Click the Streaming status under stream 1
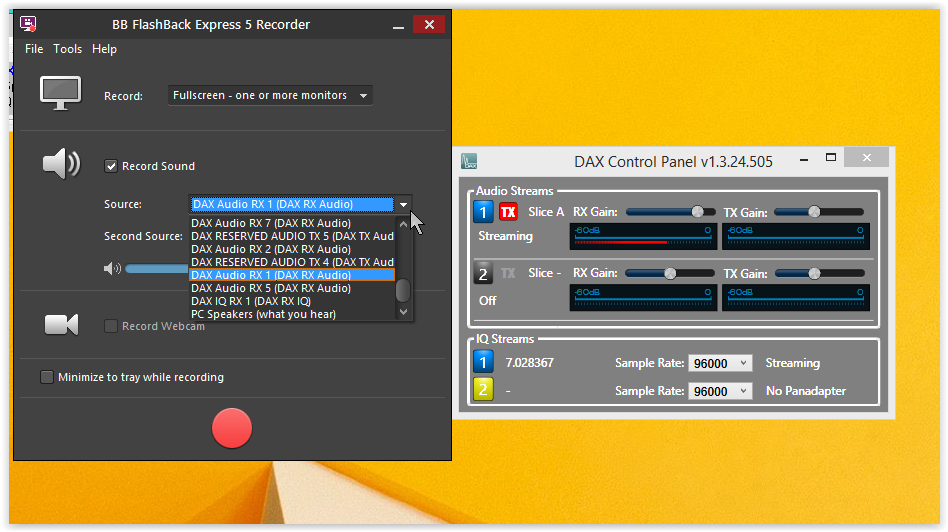Image resolution: width=948 pixels, height=532 pixels. point(505,236)
